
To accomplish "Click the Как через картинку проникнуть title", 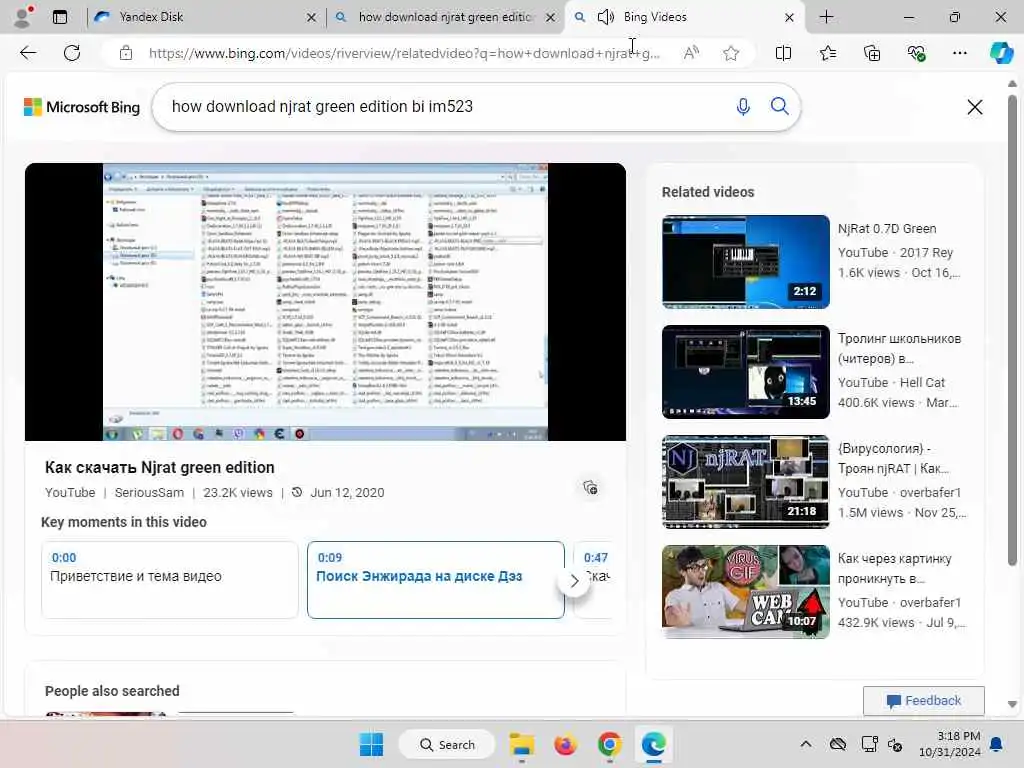I will 894,568.
